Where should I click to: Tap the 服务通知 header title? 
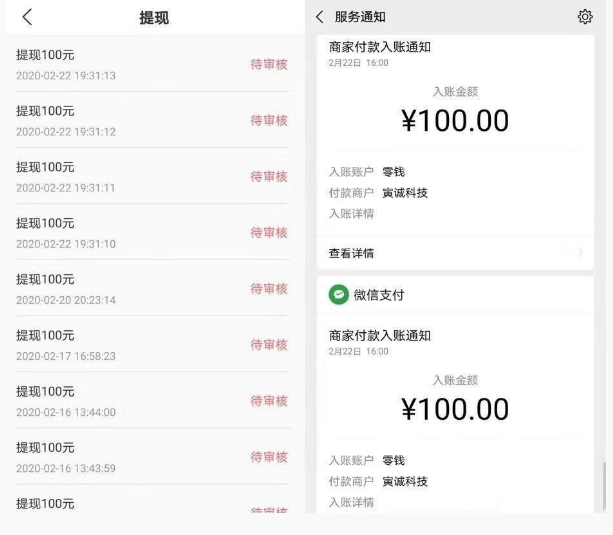(x=360, y=17)
